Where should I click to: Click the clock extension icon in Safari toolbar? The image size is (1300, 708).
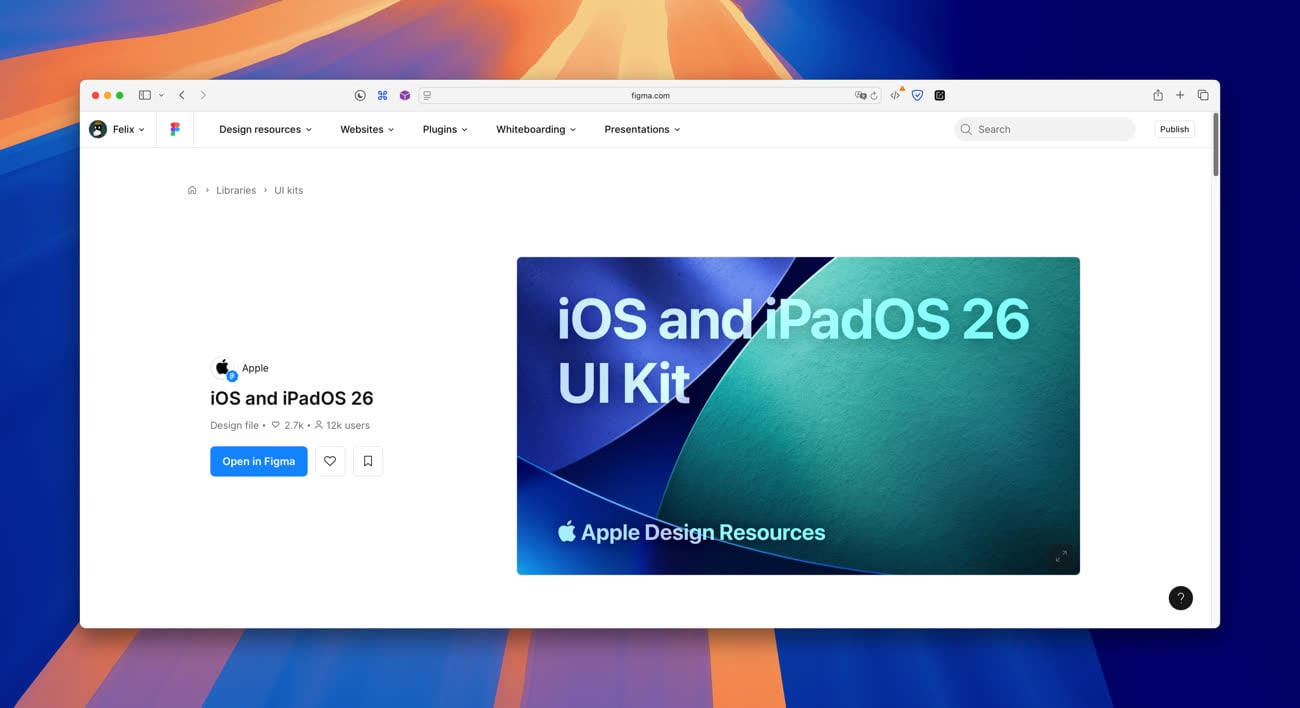[x=360, y=95]
